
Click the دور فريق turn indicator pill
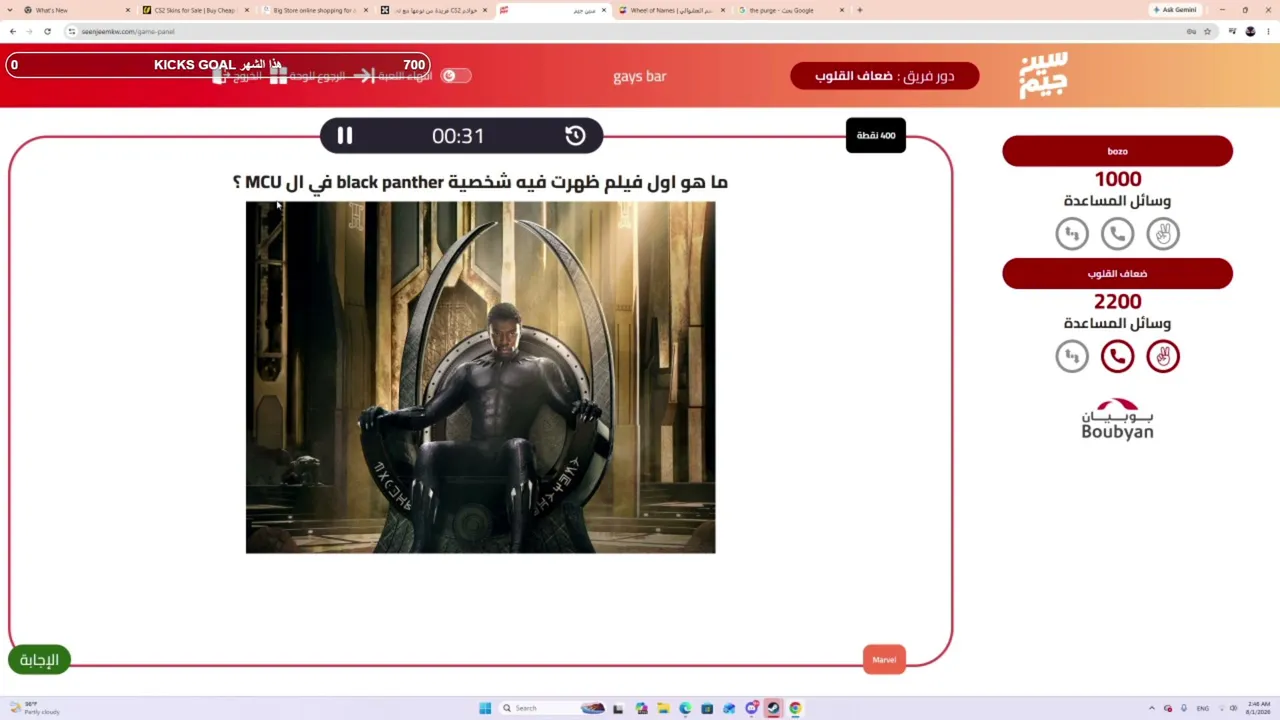pos(884,76)
